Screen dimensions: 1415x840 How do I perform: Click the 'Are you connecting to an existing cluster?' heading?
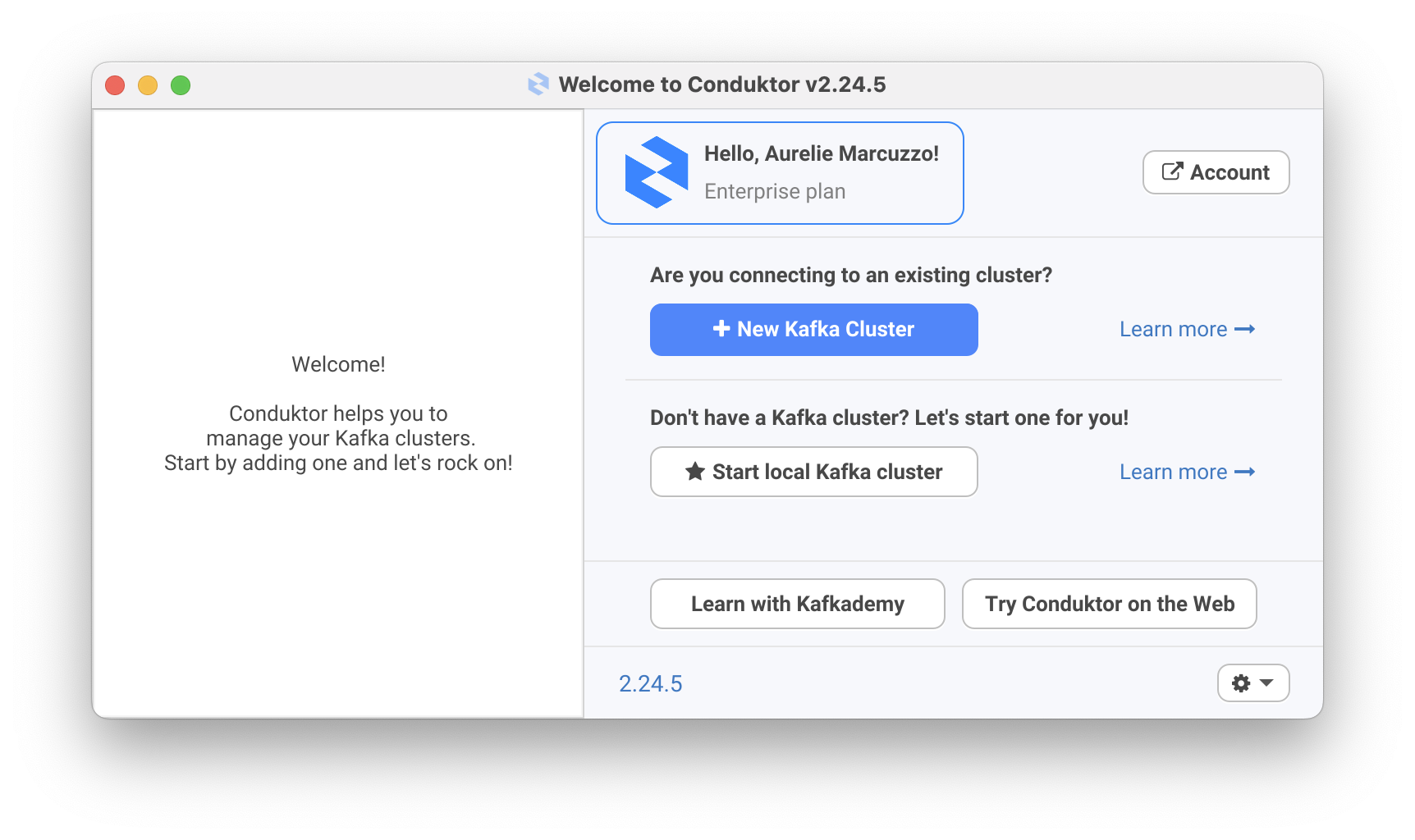pyautogui.click(x=851, y=275)
